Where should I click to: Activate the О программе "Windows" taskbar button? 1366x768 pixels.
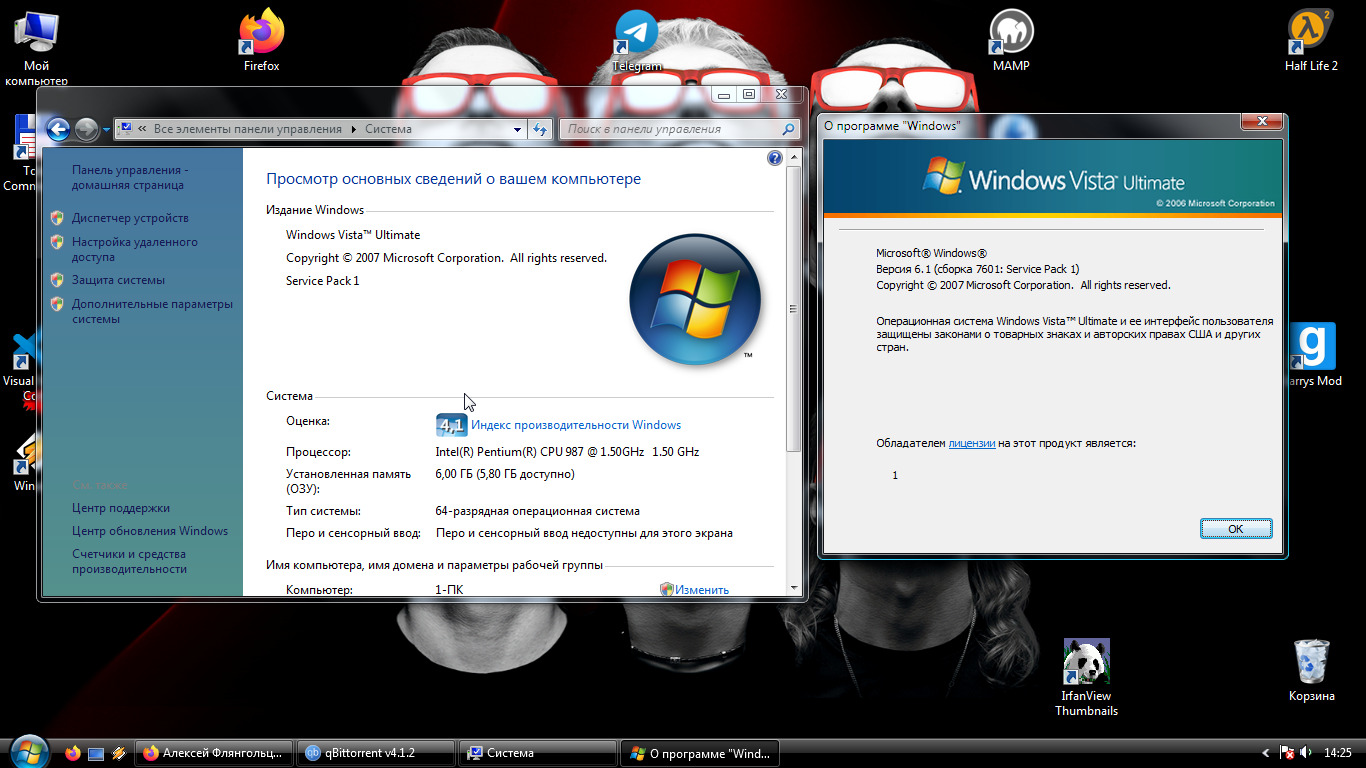pos(700,753)
